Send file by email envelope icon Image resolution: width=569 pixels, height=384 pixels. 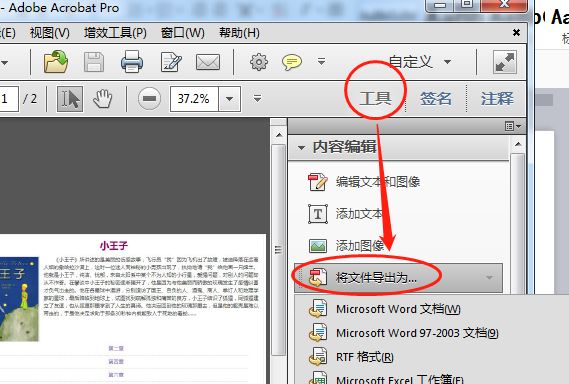click(208, 62)
